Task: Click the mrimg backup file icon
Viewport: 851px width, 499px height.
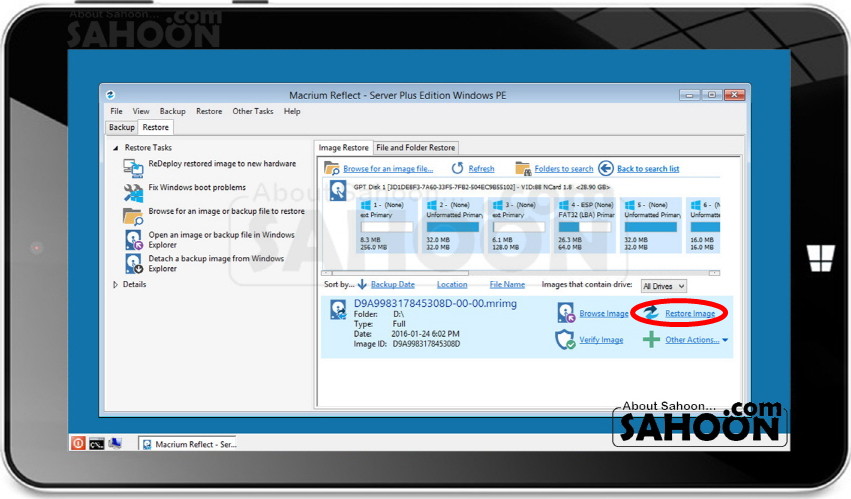Action: coord(339,309)
